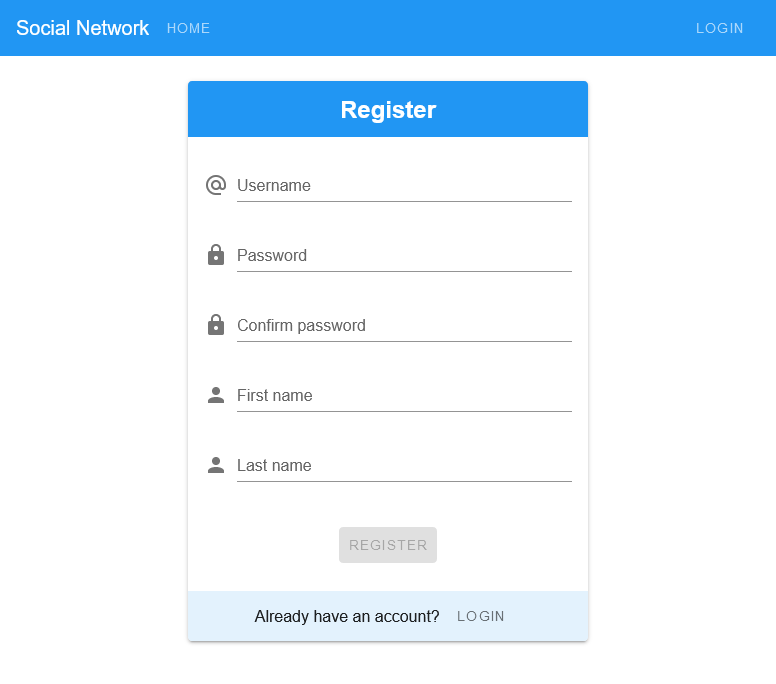Click the @ icon beside Username

pos(216,185)
